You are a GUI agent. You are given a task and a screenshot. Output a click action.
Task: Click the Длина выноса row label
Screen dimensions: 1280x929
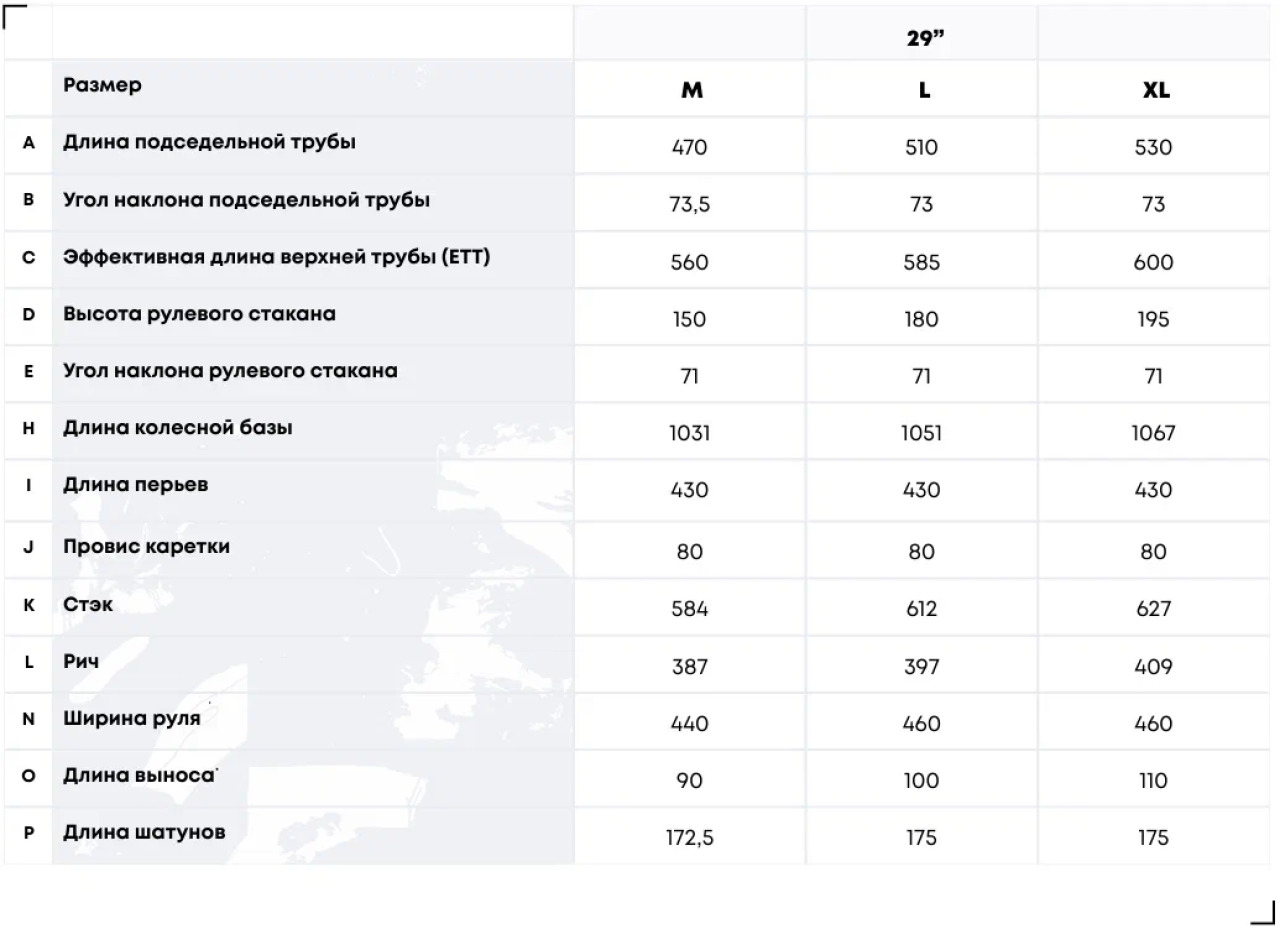(x=139, y=775)
